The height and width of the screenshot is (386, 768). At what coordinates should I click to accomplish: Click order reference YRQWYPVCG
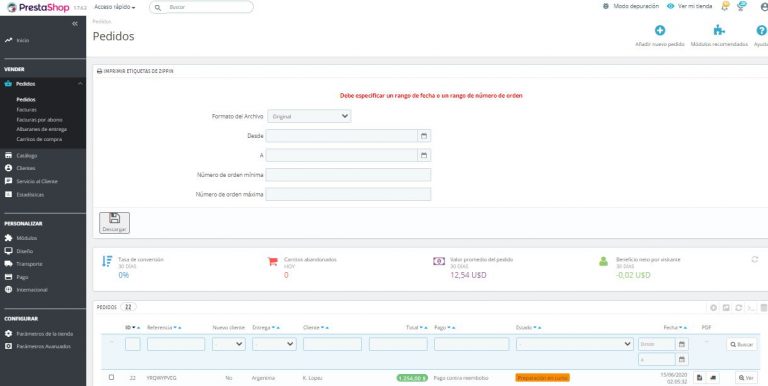point(161,378)
